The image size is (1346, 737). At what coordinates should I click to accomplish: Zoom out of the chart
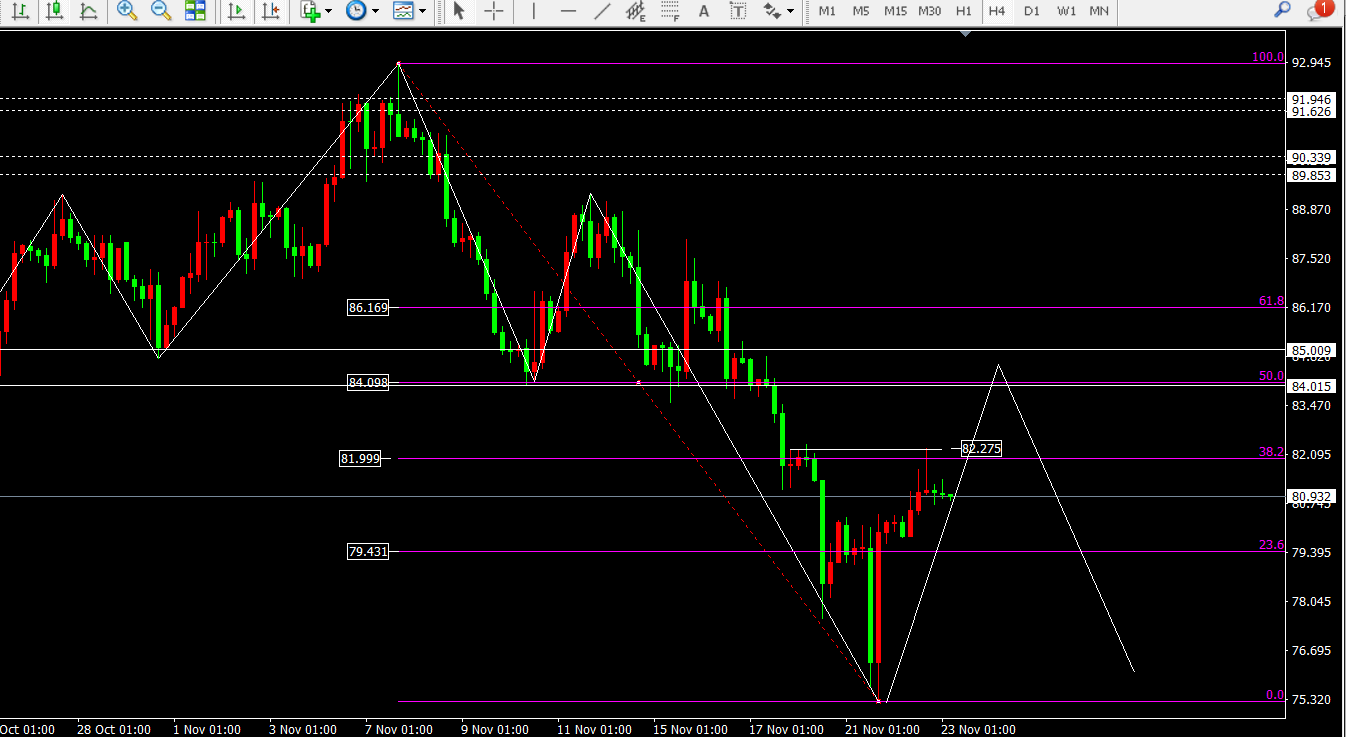[160, 11]
